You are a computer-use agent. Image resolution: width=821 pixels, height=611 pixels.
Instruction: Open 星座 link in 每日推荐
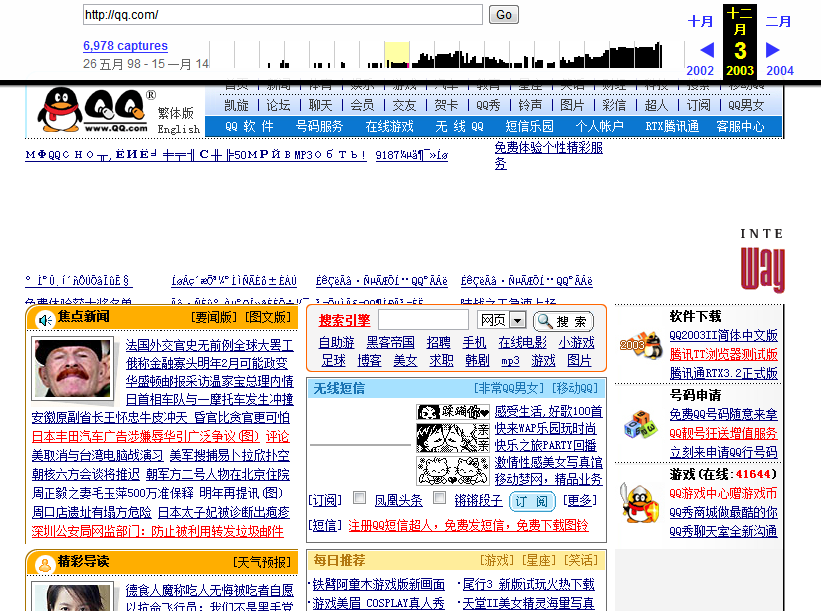coord(539,560)
